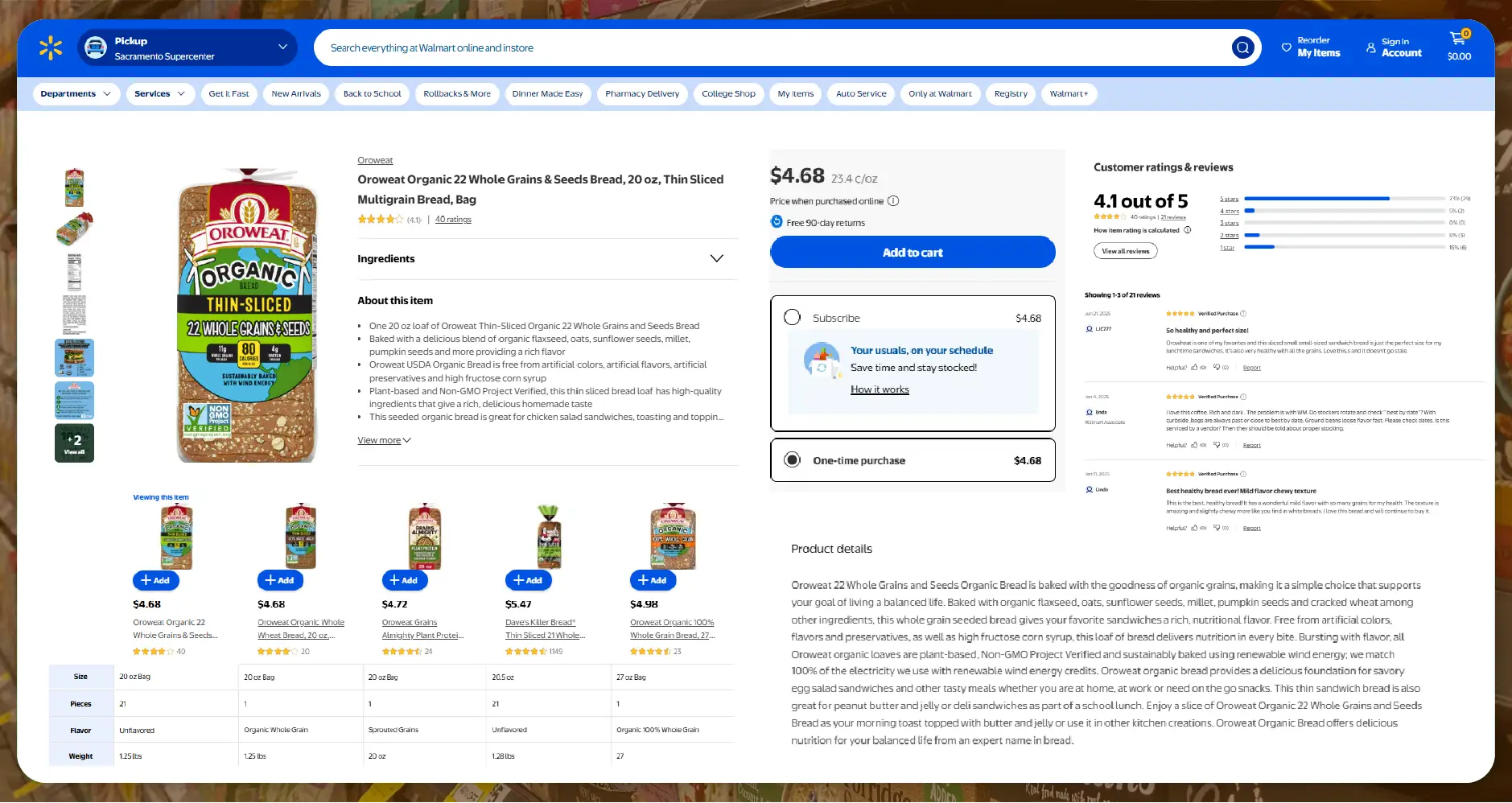Screen dimensions: 1512x803
Task: Click the Walmart spark logo
Action: (x=51, y=48)
